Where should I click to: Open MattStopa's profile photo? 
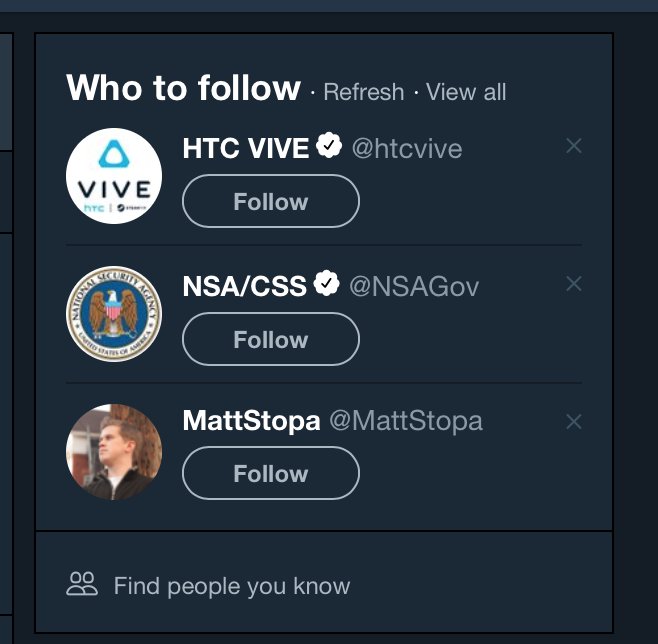pyautogui.click(x=114, y=452)
